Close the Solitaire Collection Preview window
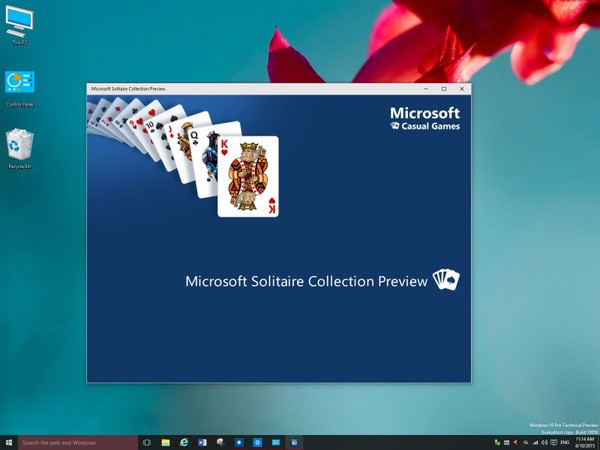This screenshot has width=600, height=450. pyautogui.click(x=462, y=89)
